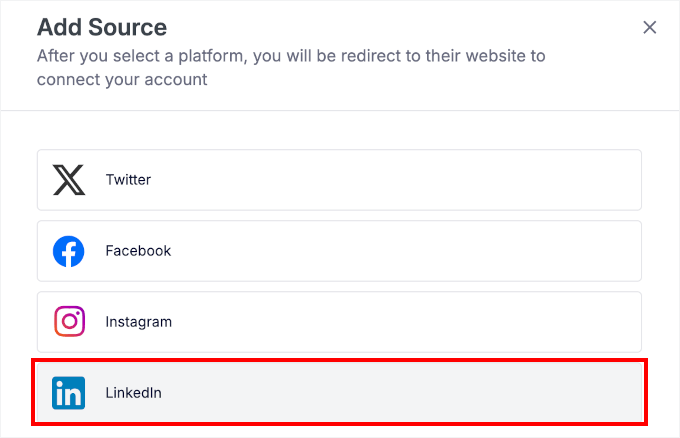Click the Instagram camera logo icon
Screen dimensions: 680x438
[69, 322]
